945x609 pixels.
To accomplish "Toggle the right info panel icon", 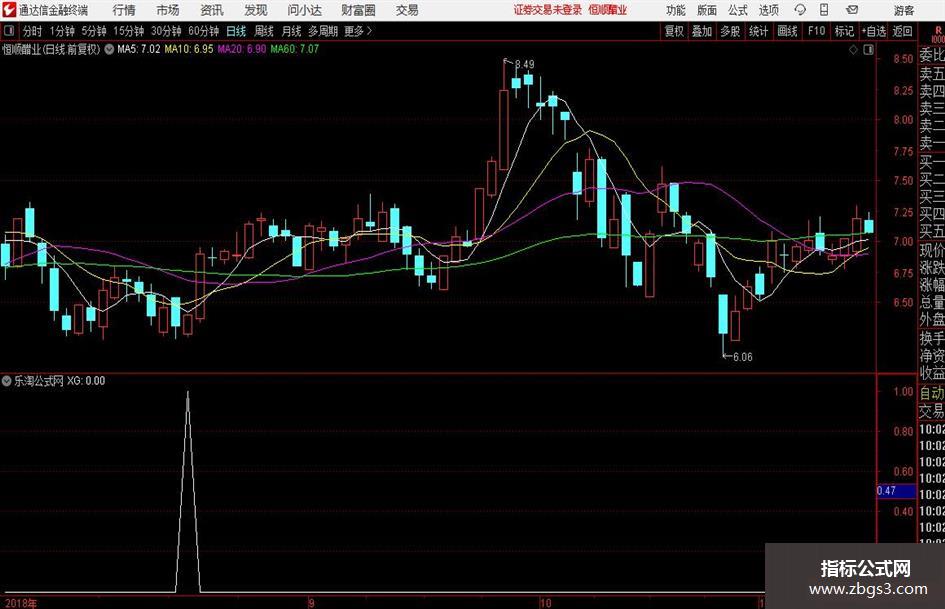I will click(868, 50).
